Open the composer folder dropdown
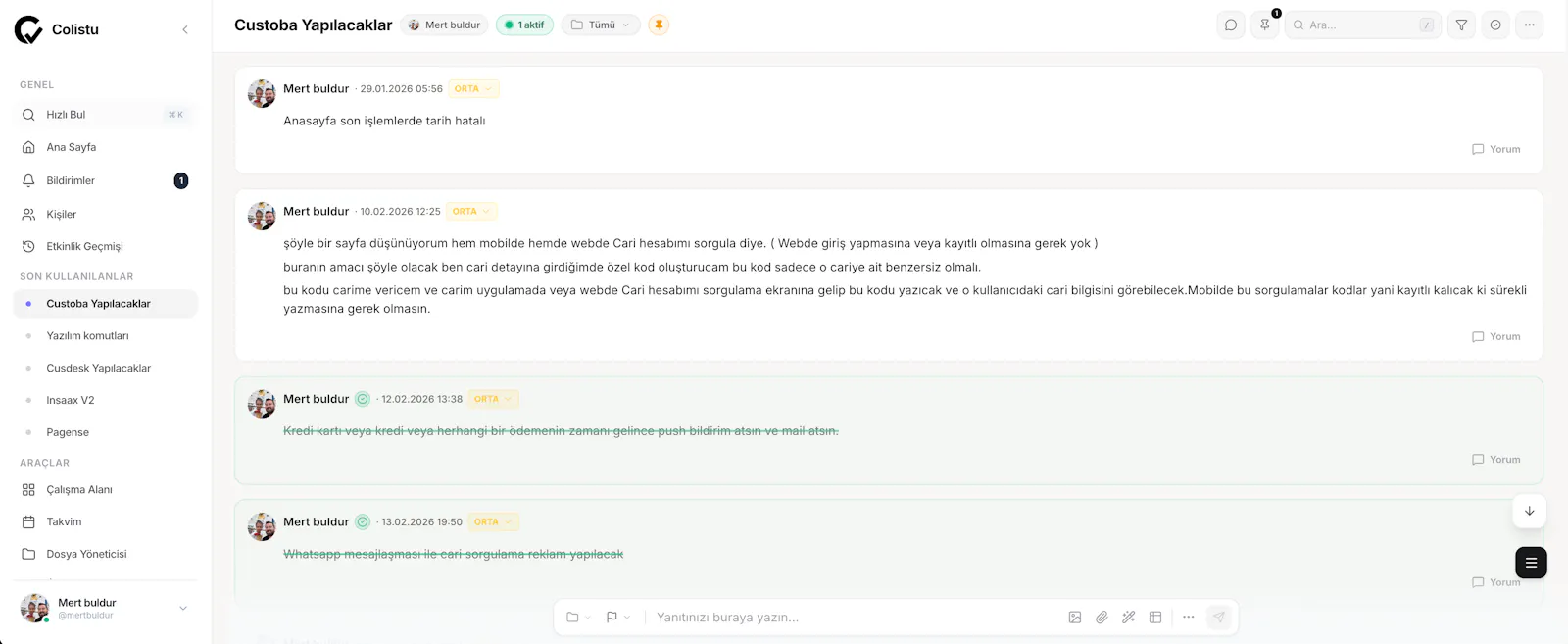 pyautogui.click(x=578, y=618)
